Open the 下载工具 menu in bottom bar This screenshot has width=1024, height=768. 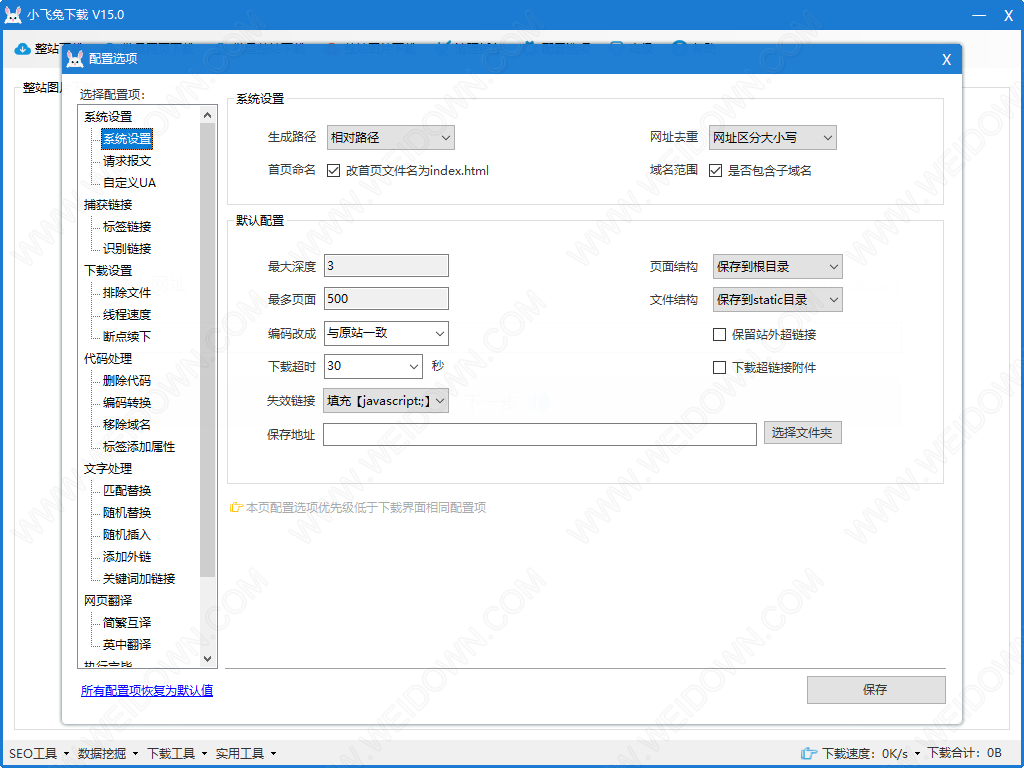177,754
